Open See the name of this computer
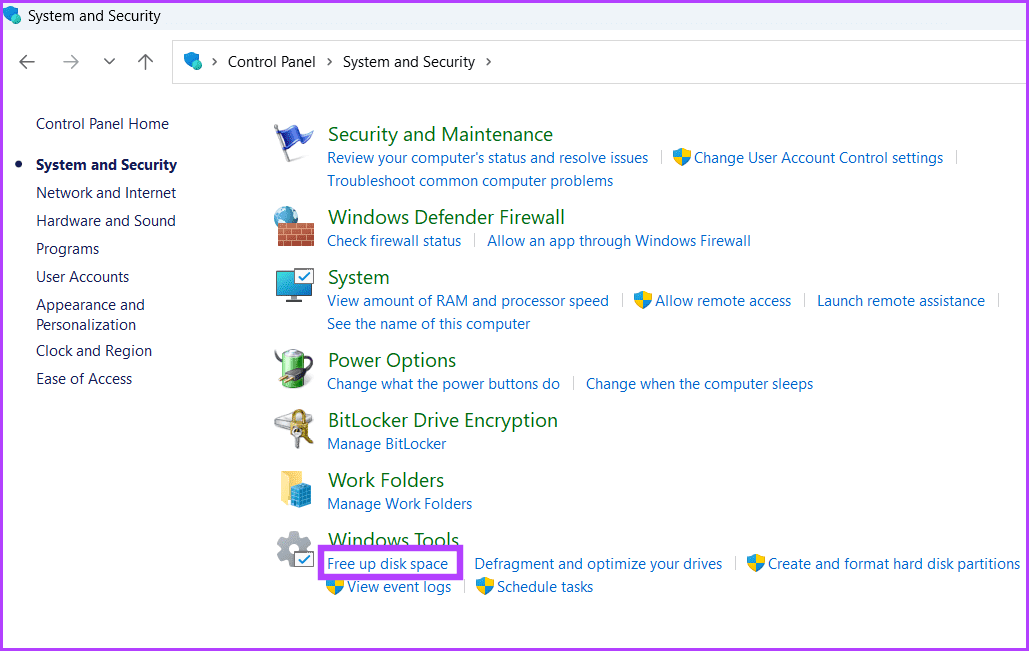 click(x=429, y=324)
